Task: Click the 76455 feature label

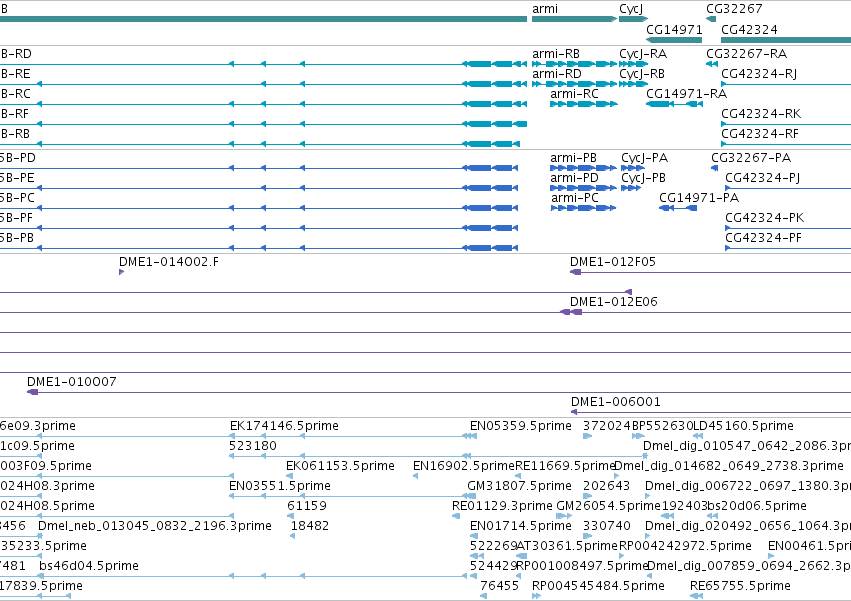Action: [x=499, y=586]
